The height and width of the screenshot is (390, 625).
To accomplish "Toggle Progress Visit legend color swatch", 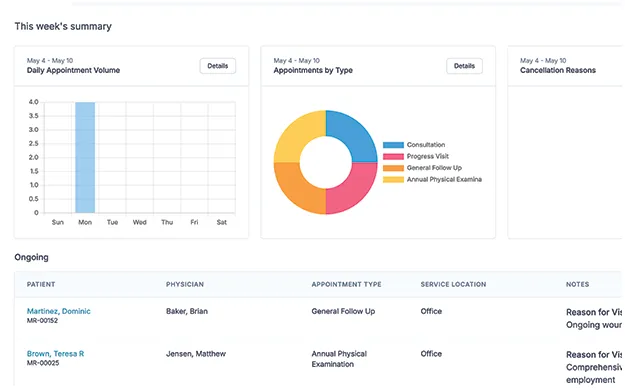I will (x=393, y=156).
